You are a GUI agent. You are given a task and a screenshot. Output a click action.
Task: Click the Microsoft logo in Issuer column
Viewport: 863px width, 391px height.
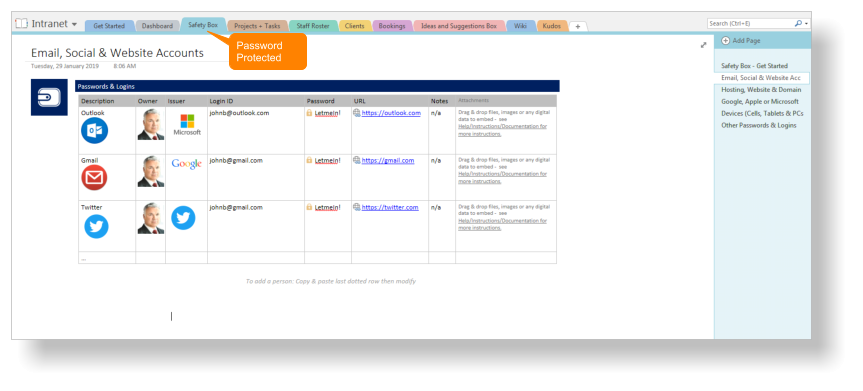[x=187, y=125]
